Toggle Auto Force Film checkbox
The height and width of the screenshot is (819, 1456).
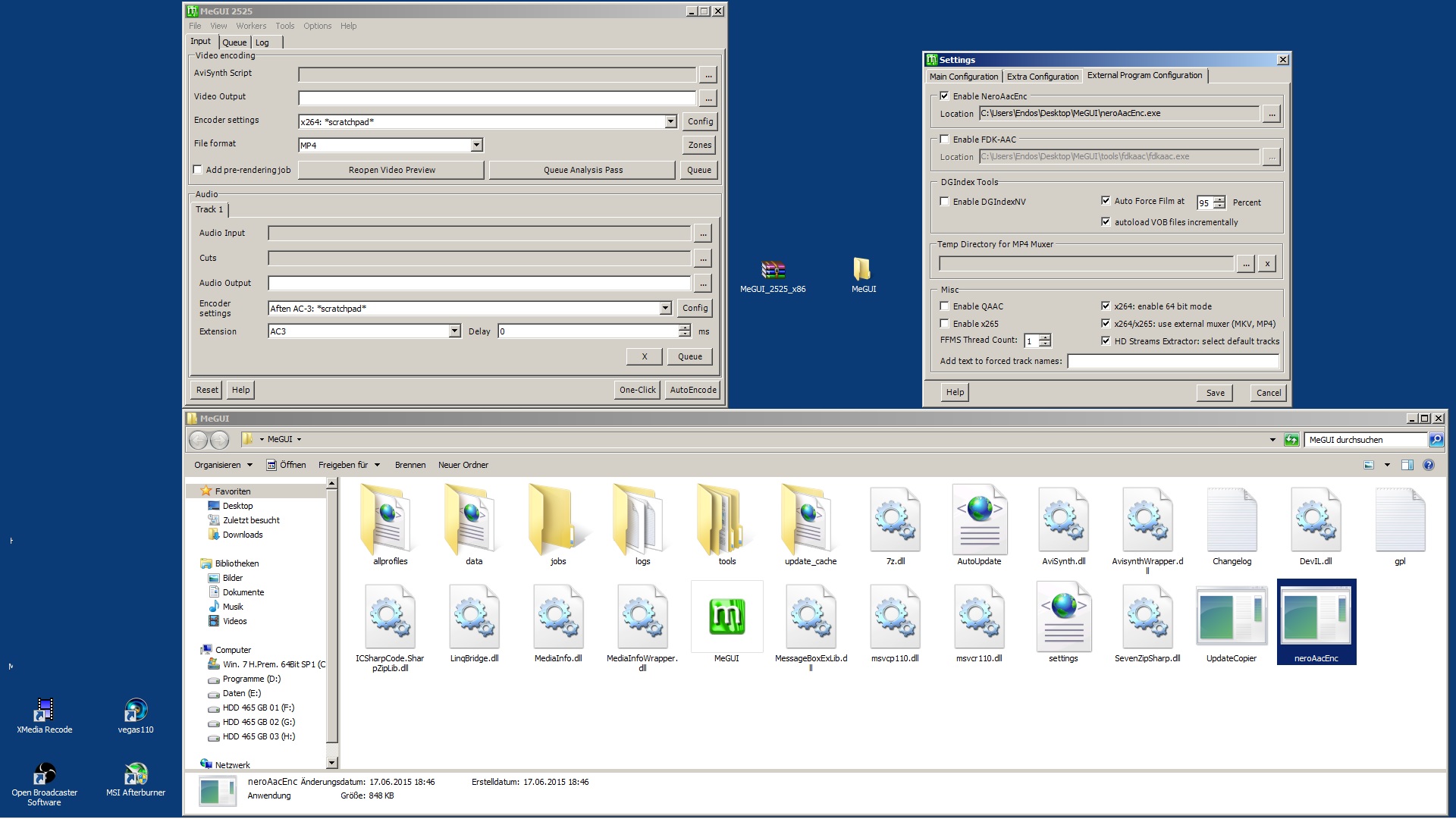tap(1106, 200)
